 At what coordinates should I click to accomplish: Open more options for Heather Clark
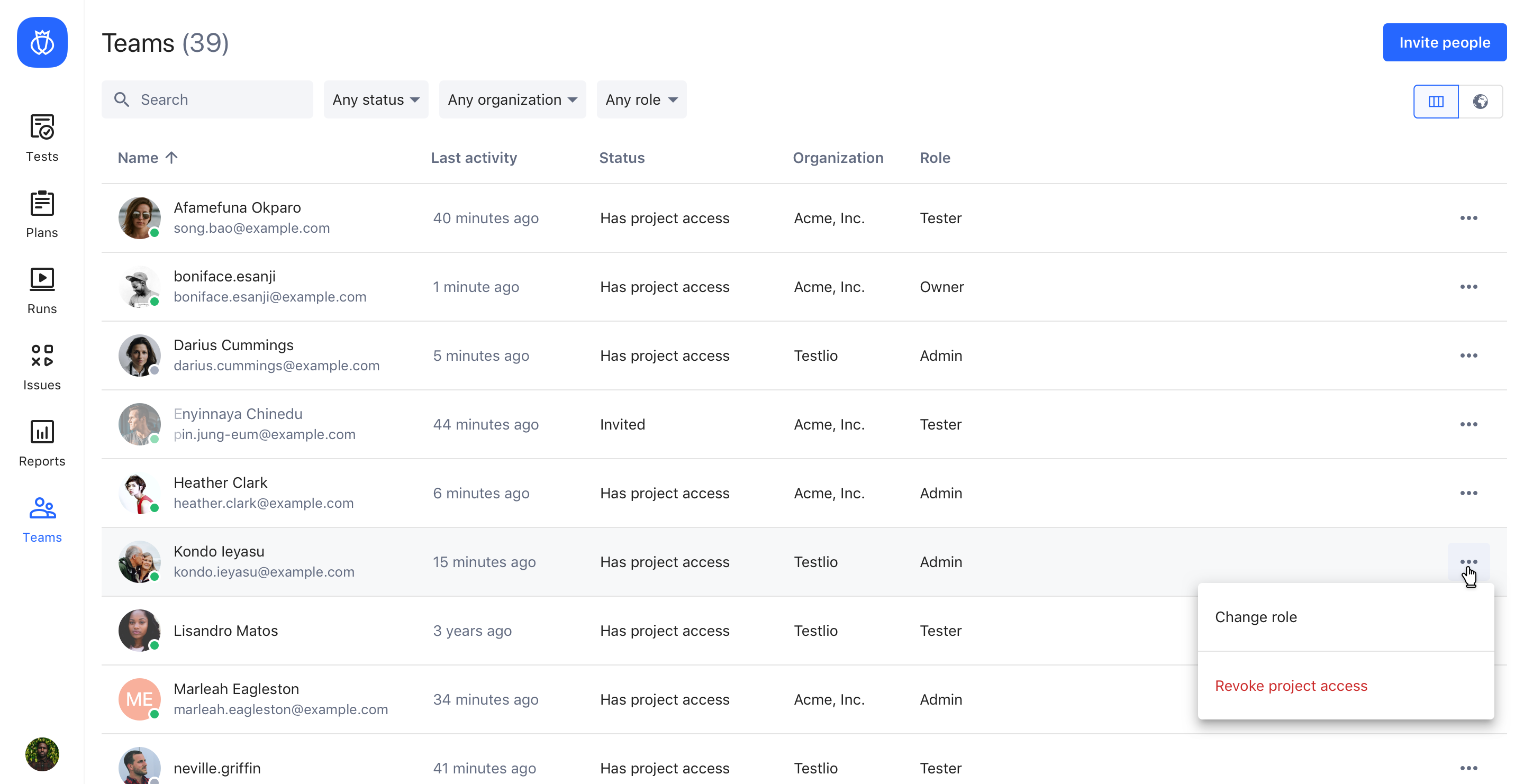tap(1468, 493)
